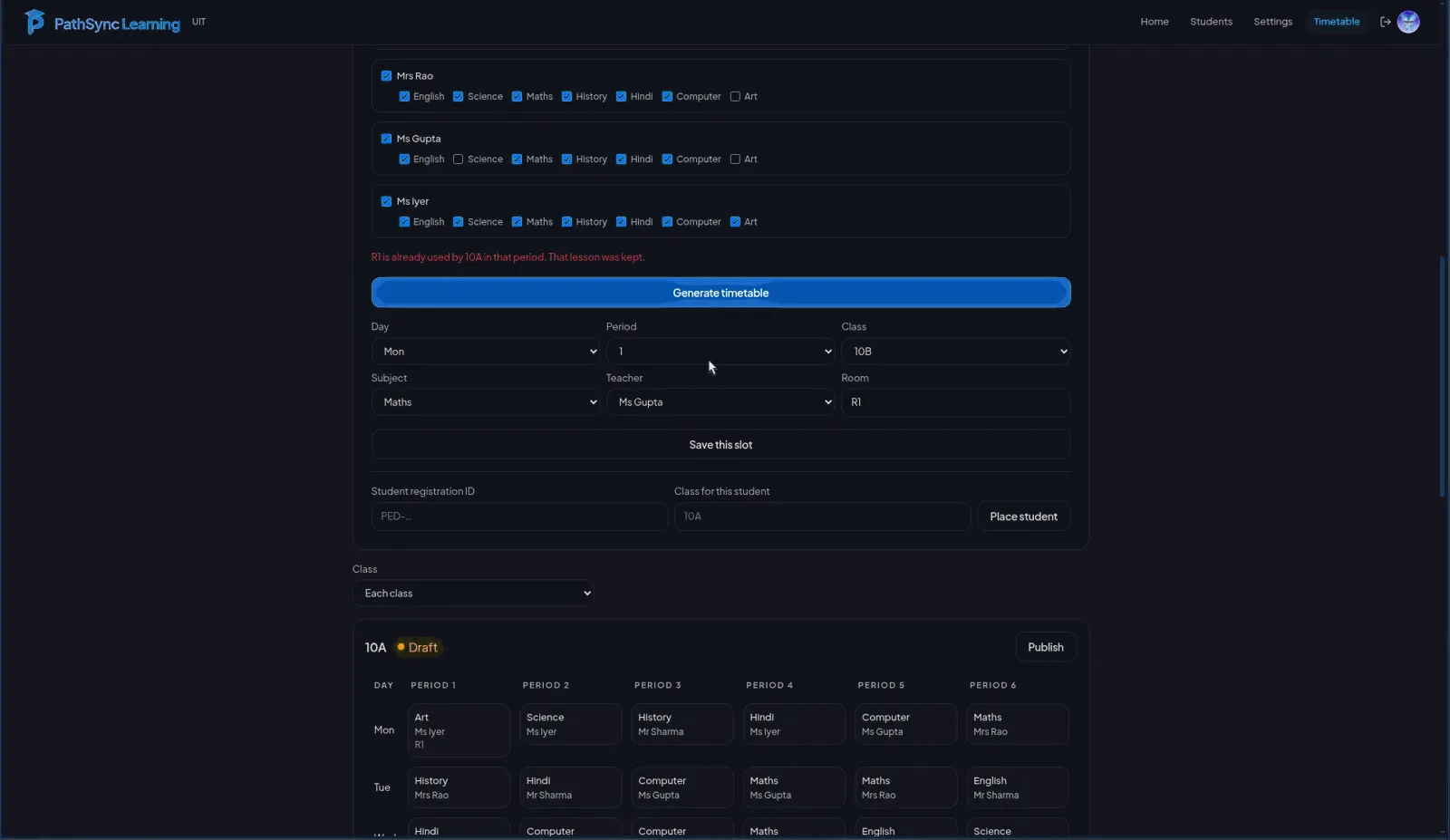Open the Class dropdown showing 10B
This screenshot has height=840, width=1450.
point(956,352)
